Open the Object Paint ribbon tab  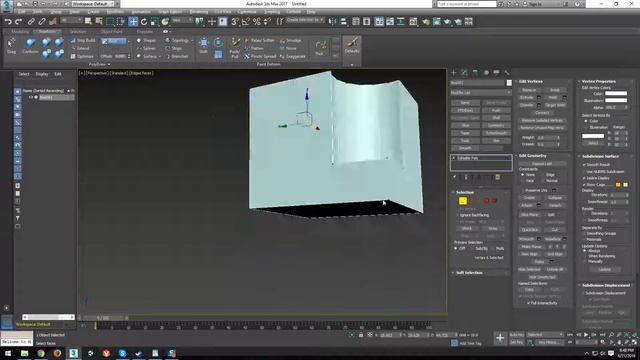pyautogui.click(x=111, y=31)
